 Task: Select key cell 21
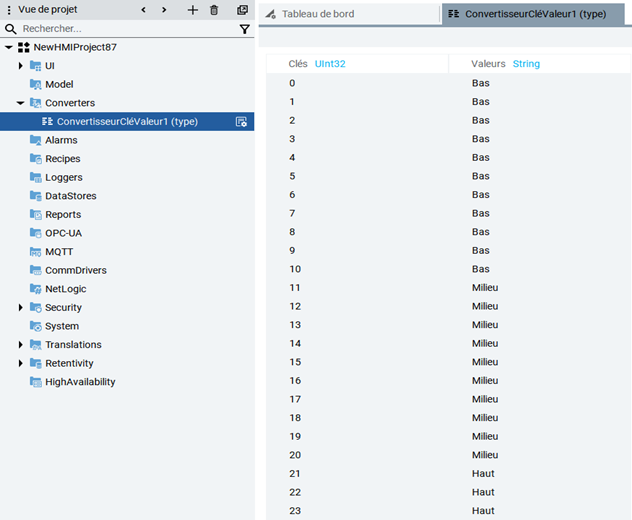pos(295,474)
